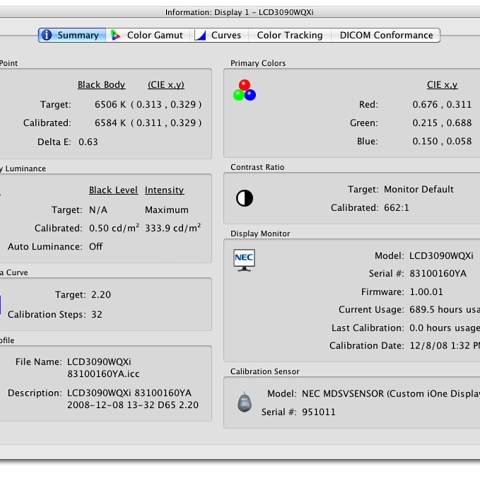Click monitor model LCD3090WQXi value
This screenshot has width=480, height=480.
click(x=441, y=256)
